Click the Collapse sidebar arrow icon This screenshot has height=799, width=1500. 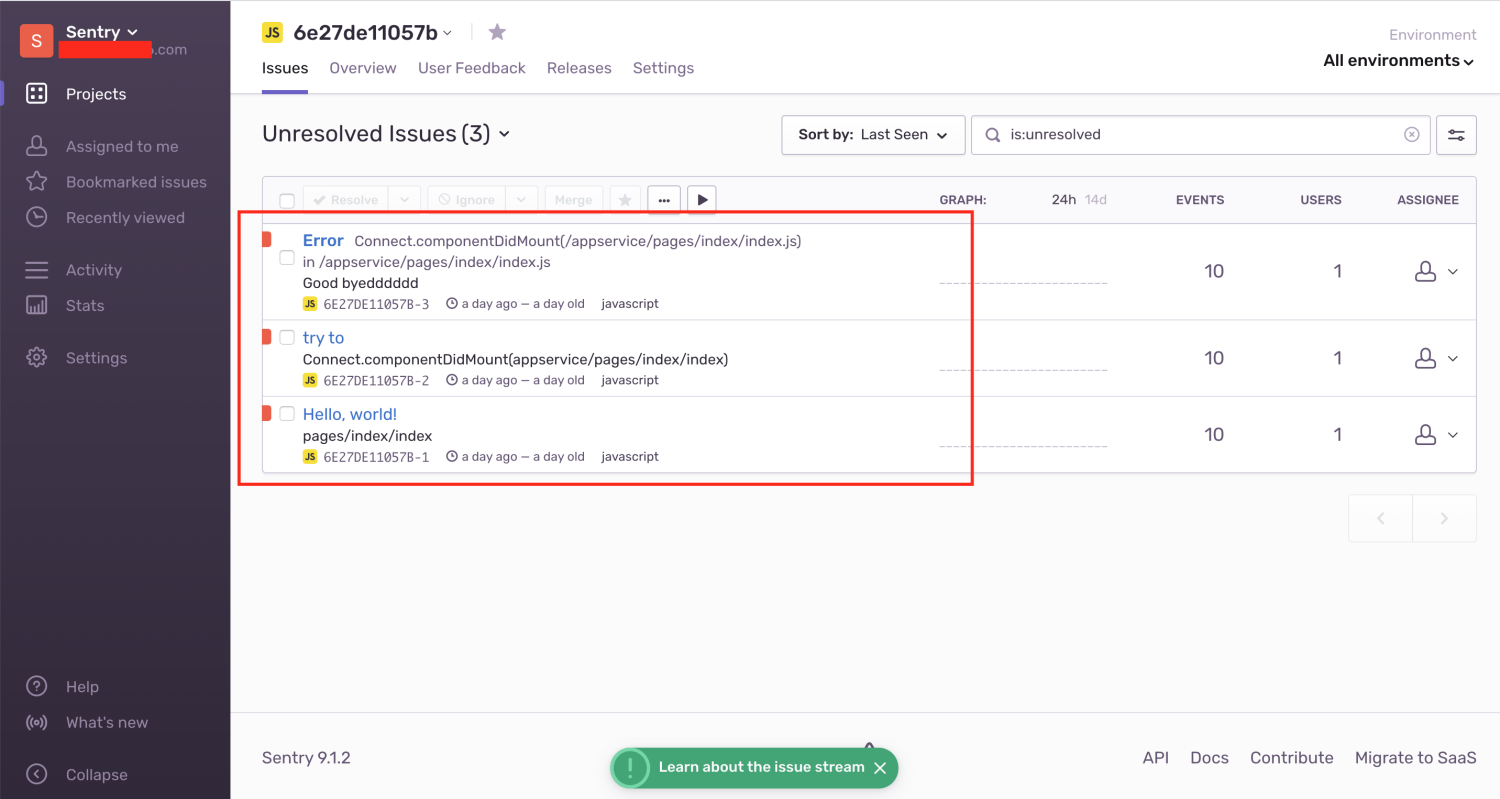click(36, 774)
